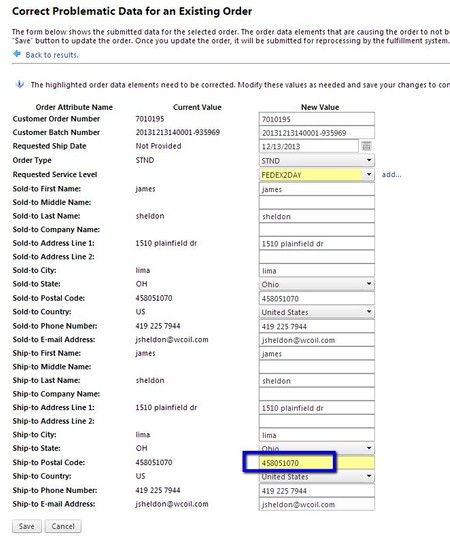The image size is (450, 540).
Task: Click the Ship-to Last Name input field
Action: 316,381
